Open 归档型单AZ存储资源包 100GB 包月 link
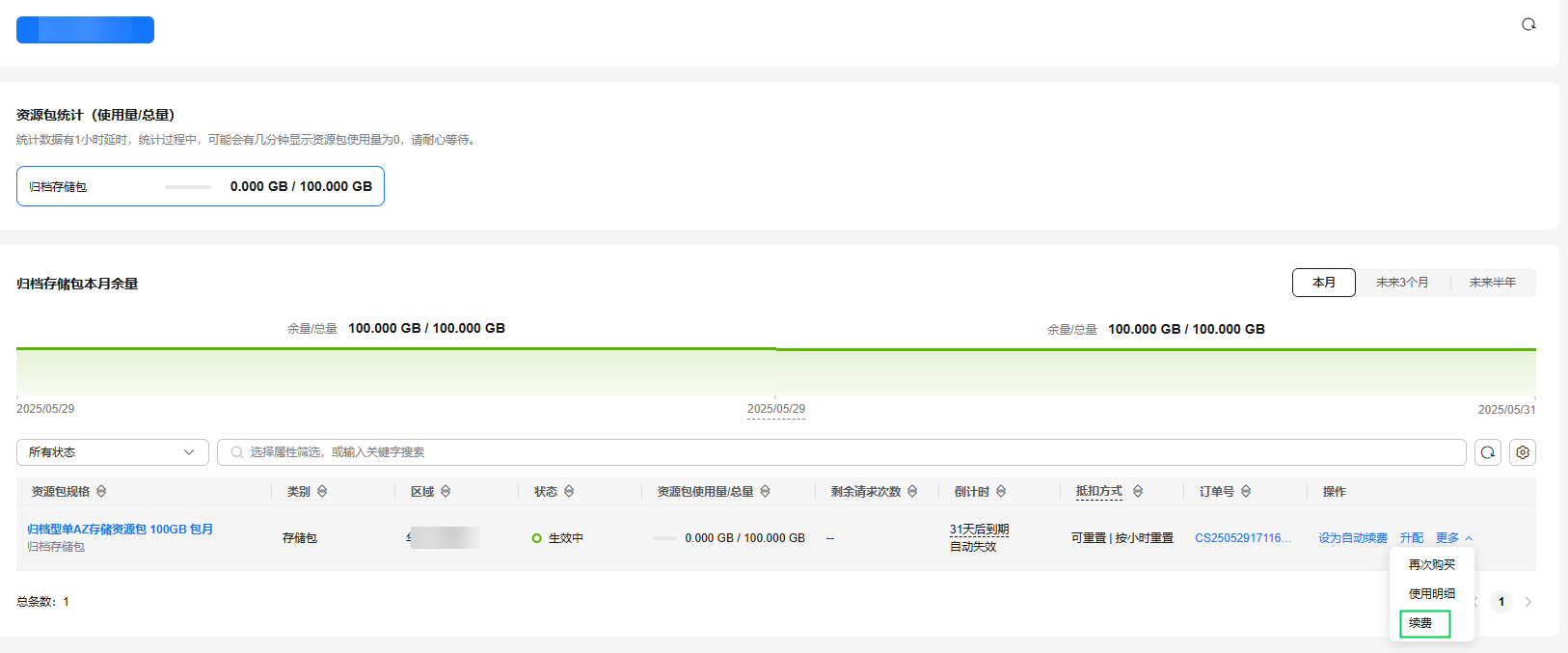 121,530
